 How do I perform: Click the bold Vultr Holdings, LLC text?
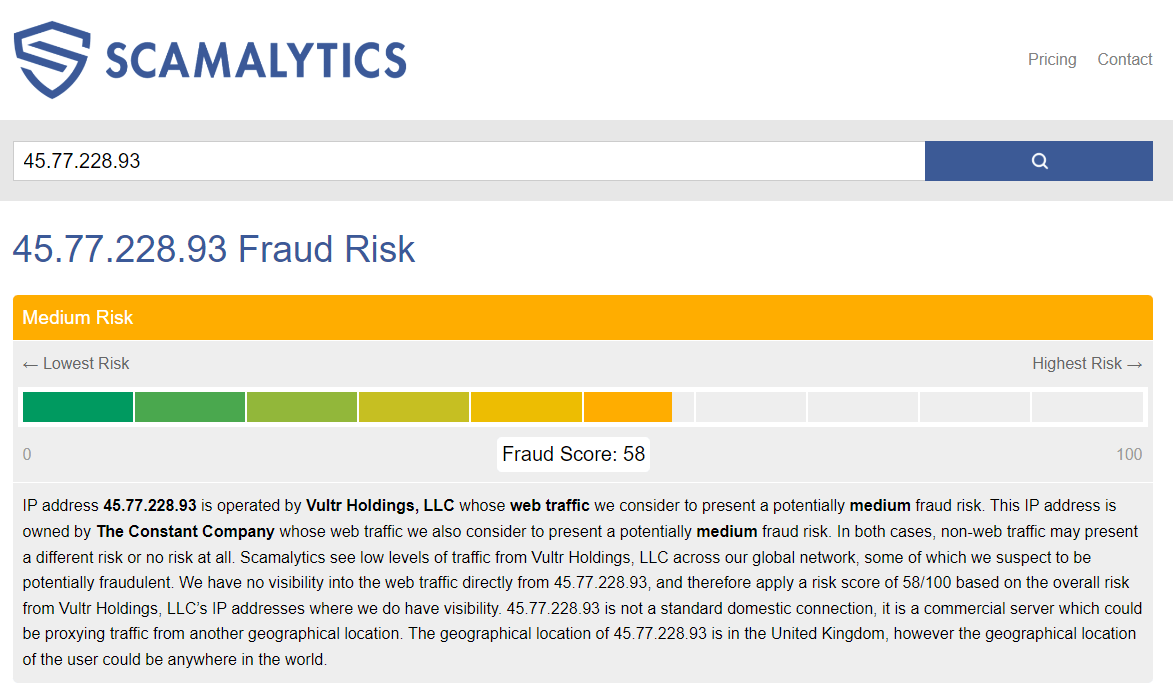pyautogui.click(x=380, y=506)
